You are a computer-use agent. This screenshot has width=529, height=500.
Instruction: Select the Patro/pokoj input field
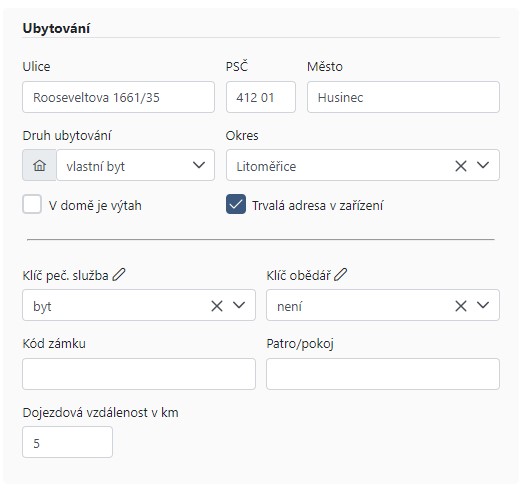tap(383, 374)
